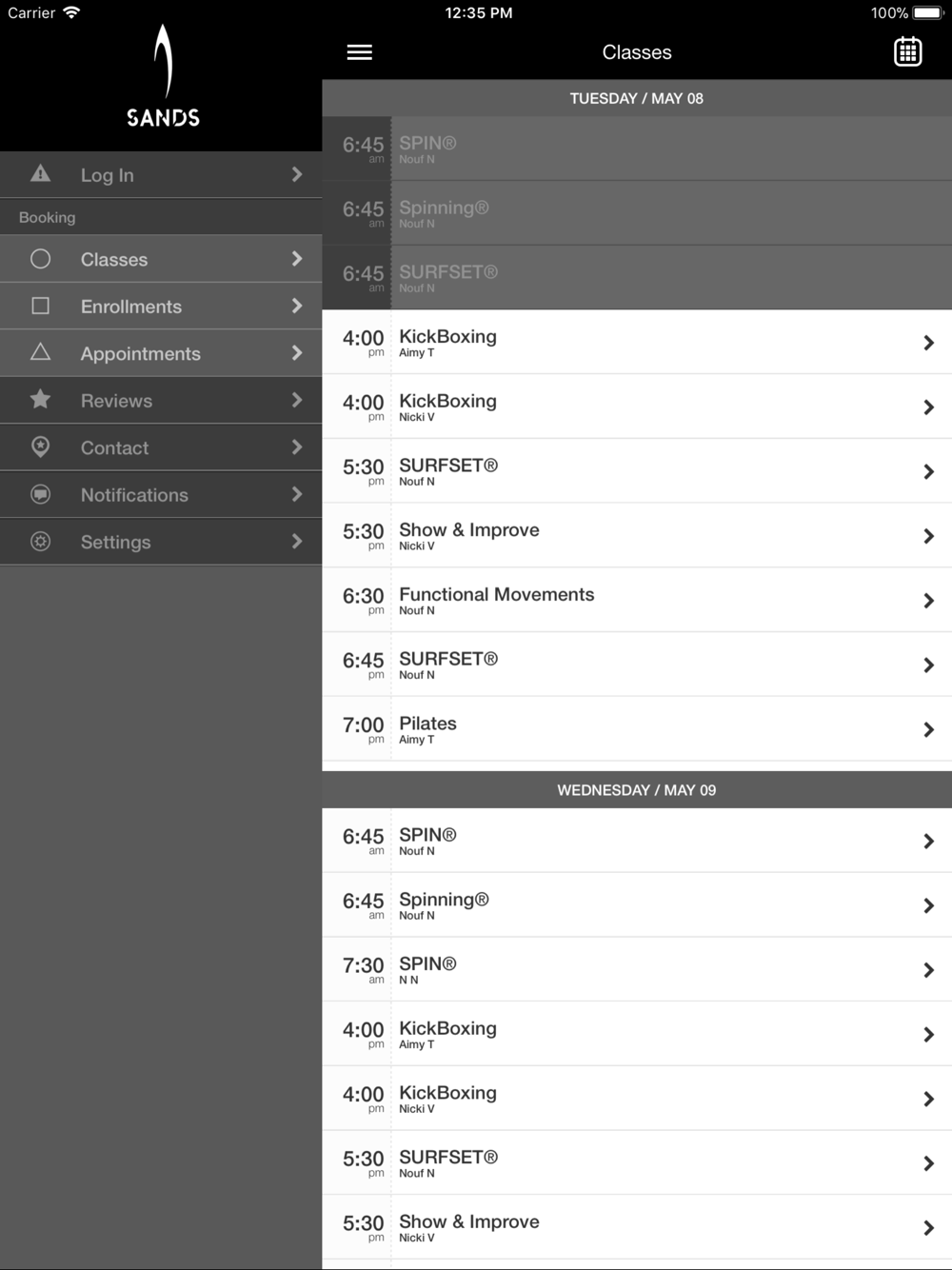Screen dimensions: 952x1270
Task: Open the hamburger menu icon
Action: [x=359, y=52]
